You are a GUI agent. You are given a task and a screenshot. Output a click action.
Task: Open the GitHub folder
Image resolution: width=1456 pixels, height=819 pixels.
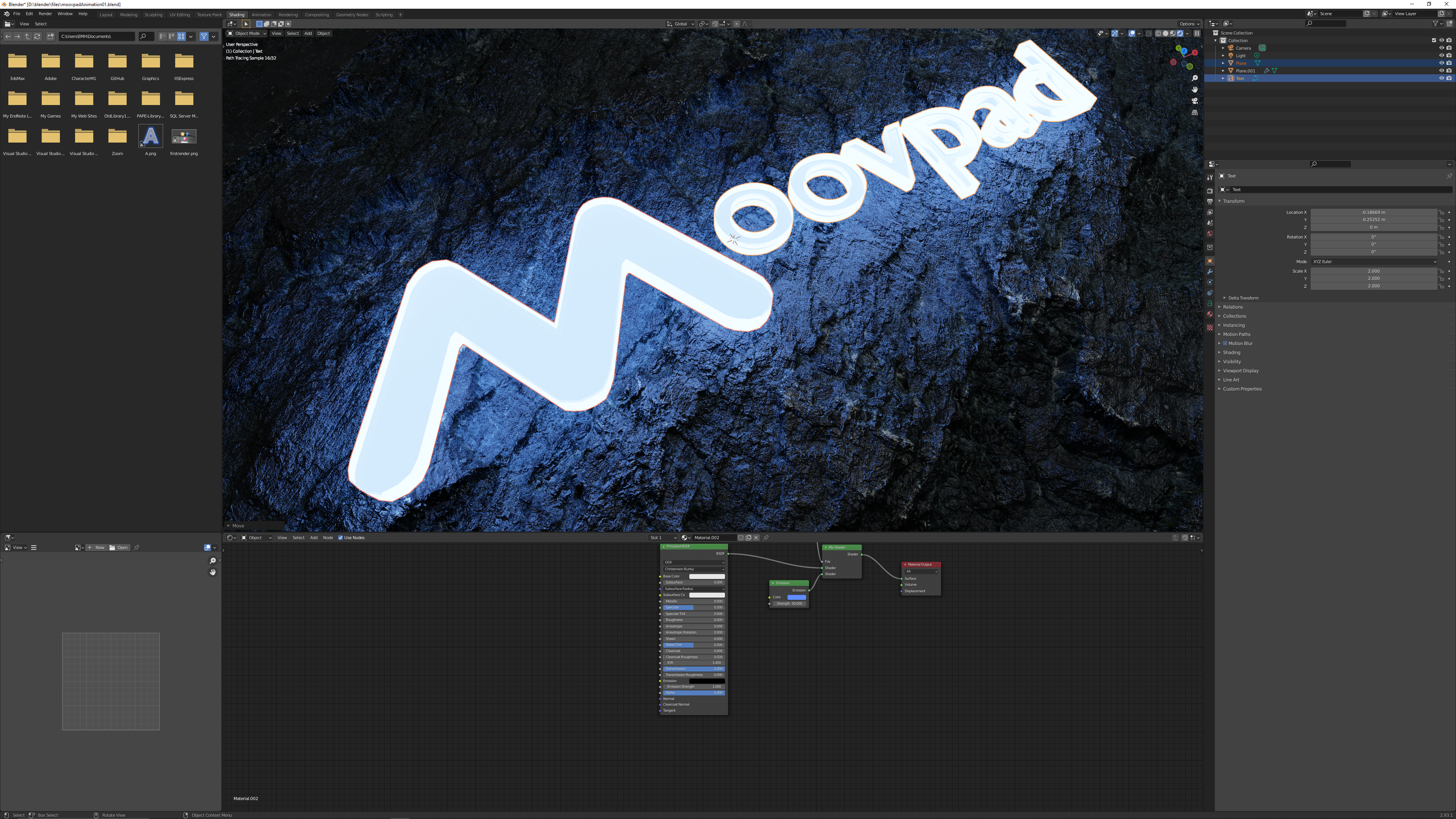118,66
